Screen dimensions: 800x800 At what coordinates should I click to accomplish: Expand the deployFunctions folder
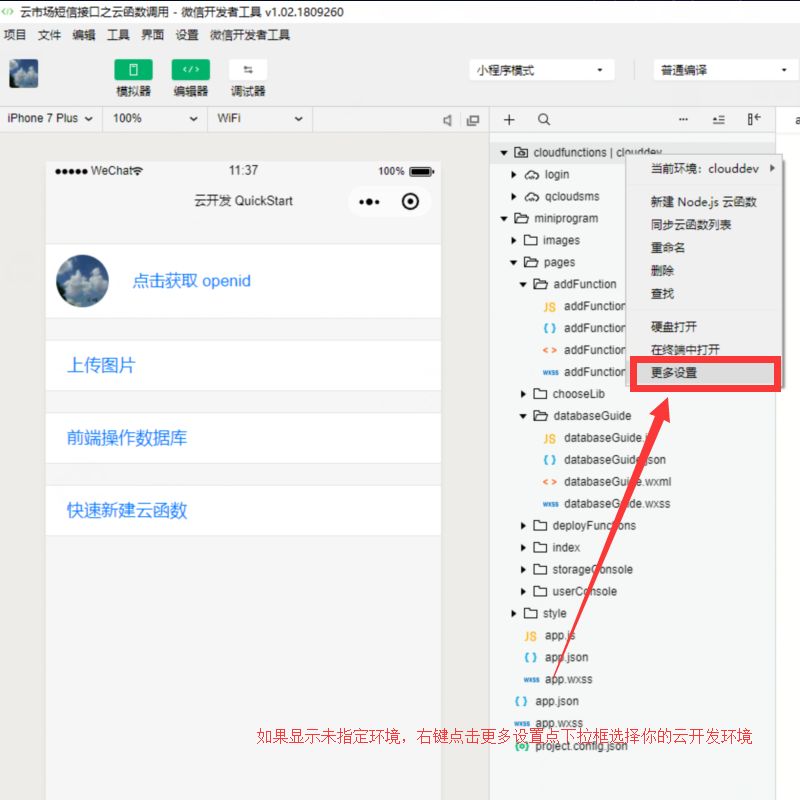pos(523,526)
